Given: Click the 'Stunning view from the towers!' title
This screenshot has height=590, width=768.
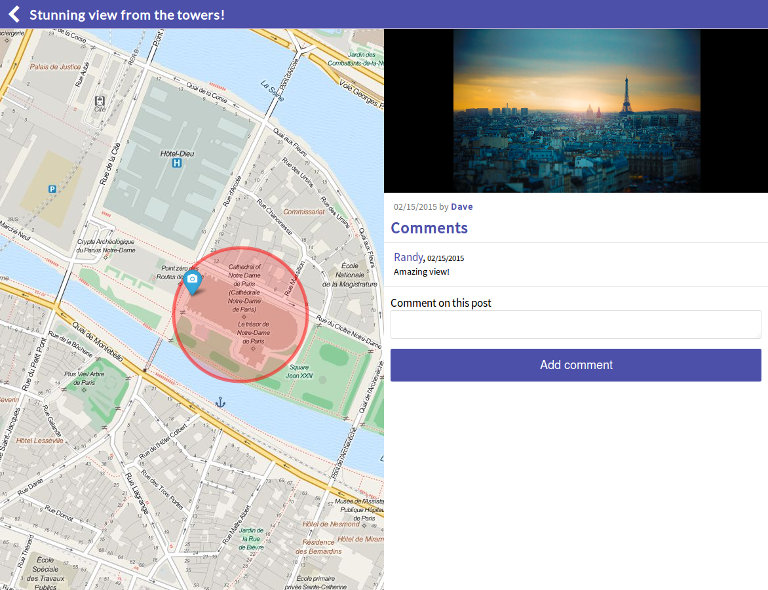Looking at the screenshot, I should pyautogui.click(x=127, y=15).
